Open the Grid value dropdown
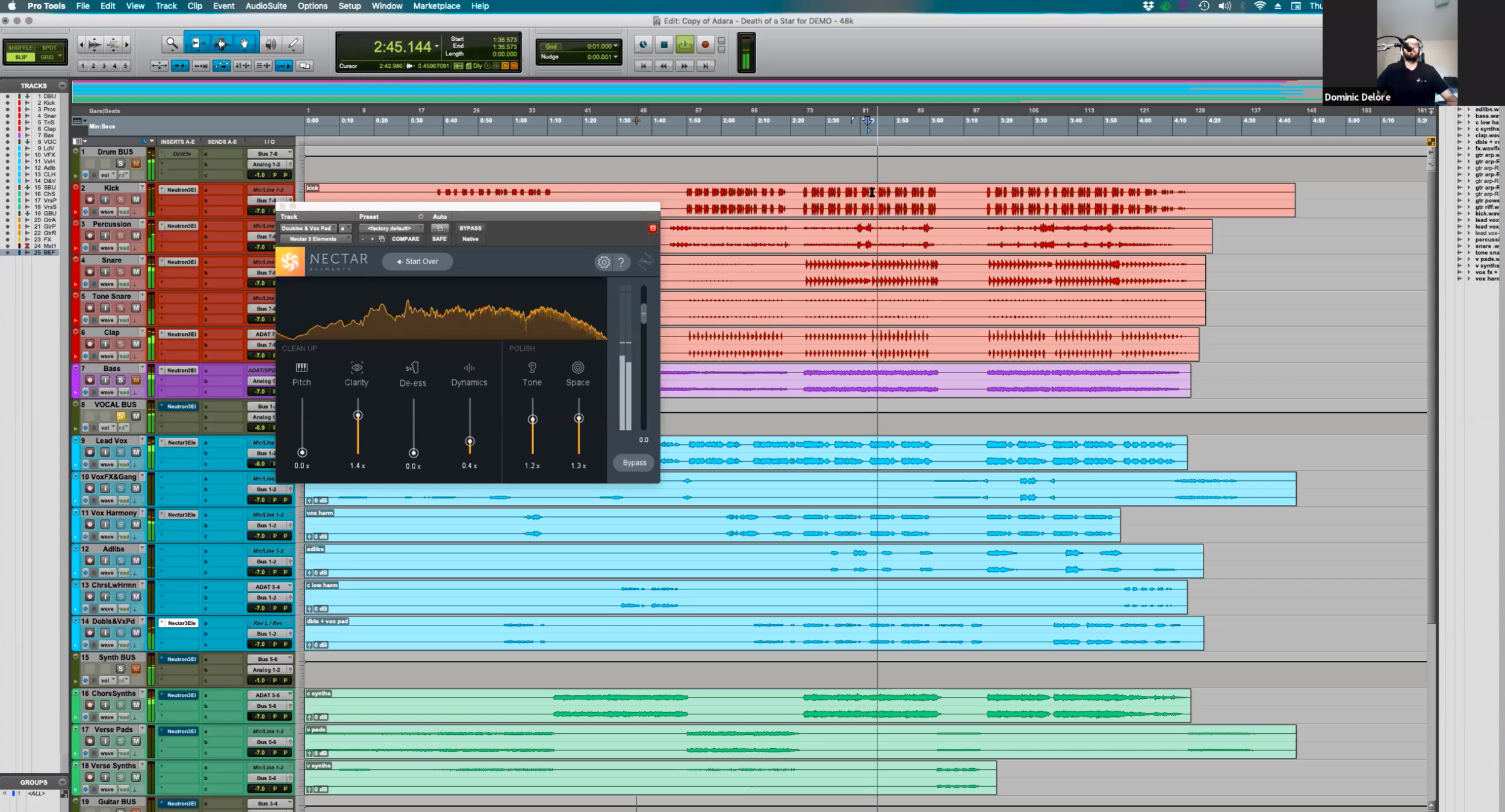The image size is (1505, 812). pos(616,46)
